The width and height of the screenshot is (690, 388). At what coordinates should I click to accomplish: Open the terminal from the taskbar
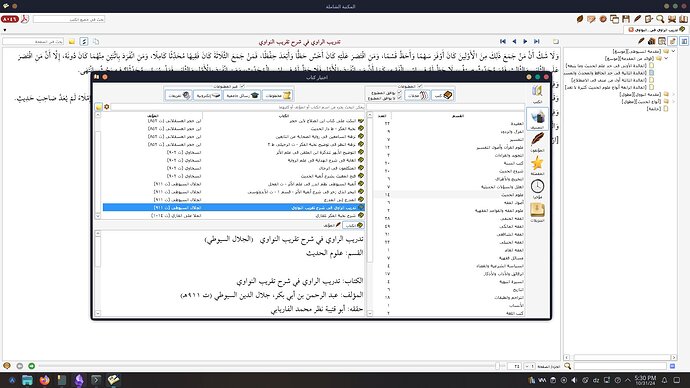pyautogui.click(x=96, y=380)
